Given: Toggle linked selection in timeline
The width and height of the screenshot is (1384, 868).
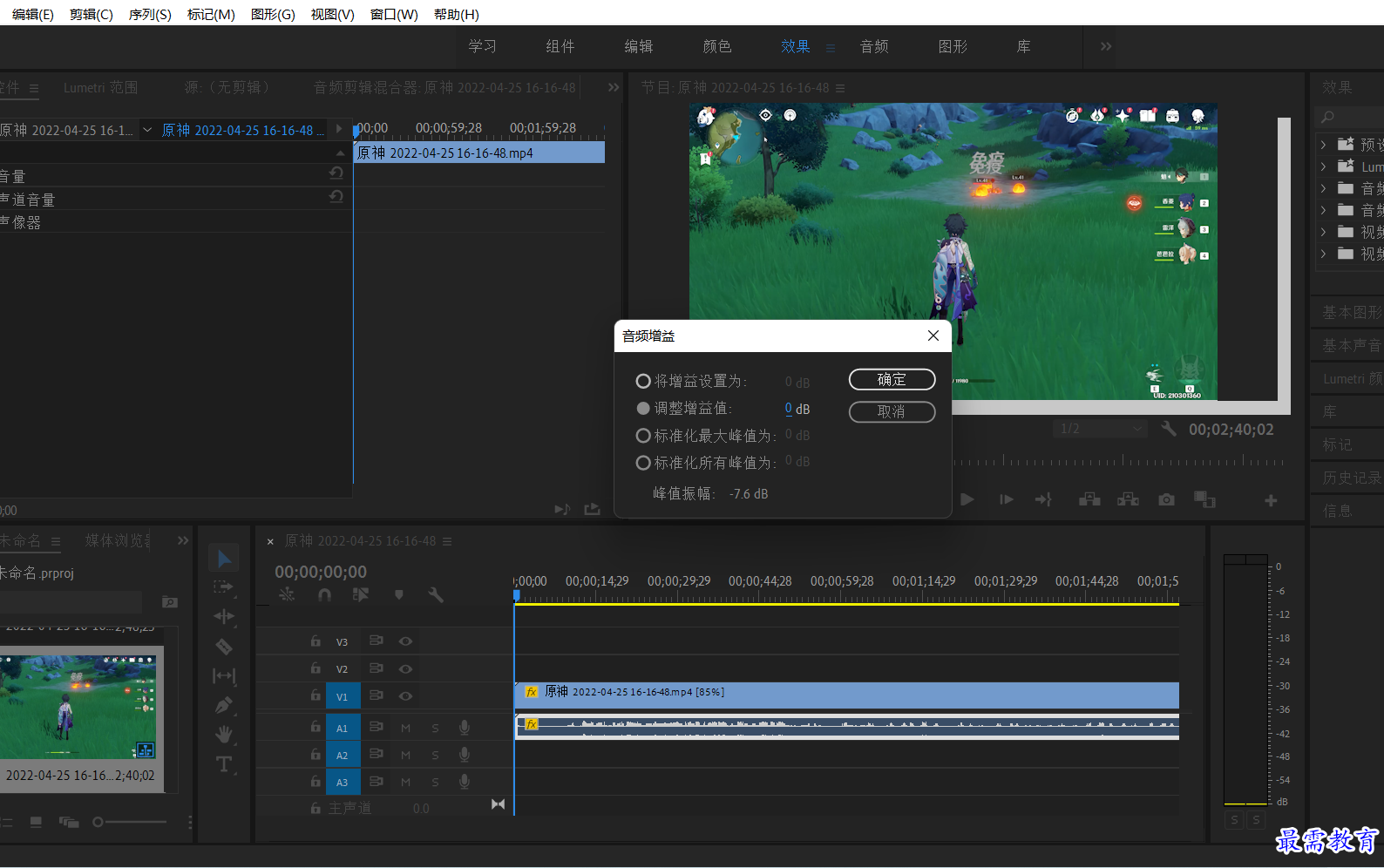Looking at the screenshot, I should tap(361, 595).
